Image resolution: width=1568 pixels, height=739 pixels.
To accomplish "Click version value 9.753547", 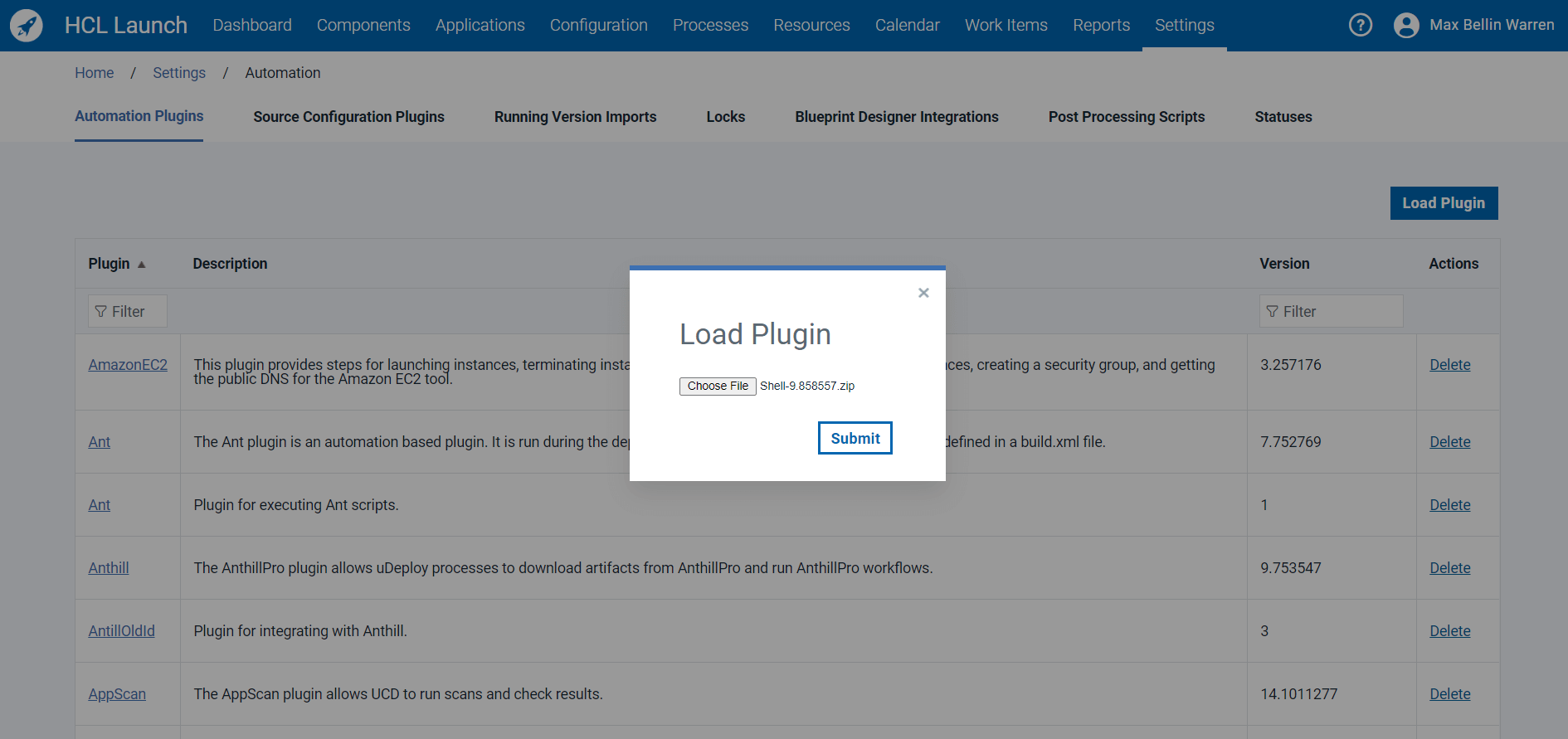I will [x=1290, y=568].
